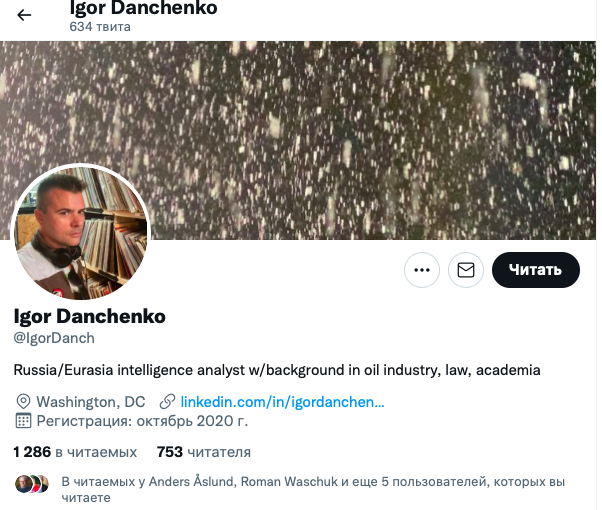Click the location pin icon
Screen dimensions: 602x510
(x=23, y=402)
